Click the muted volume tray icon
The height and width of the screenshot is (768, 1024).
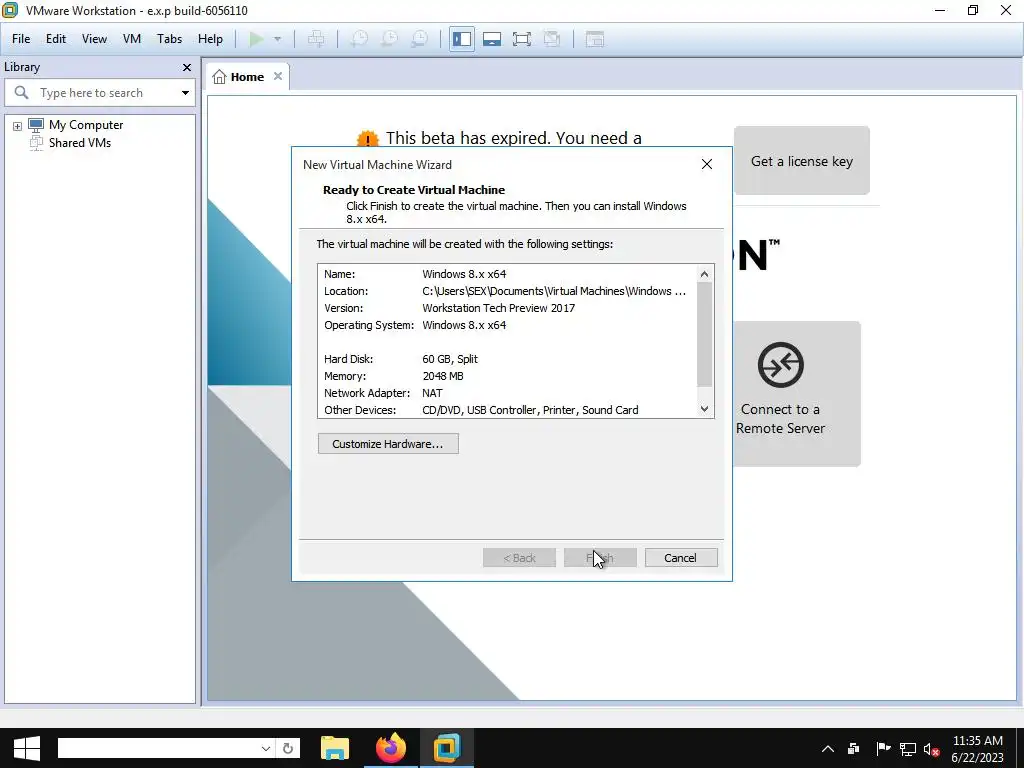[x=932, y=750]
